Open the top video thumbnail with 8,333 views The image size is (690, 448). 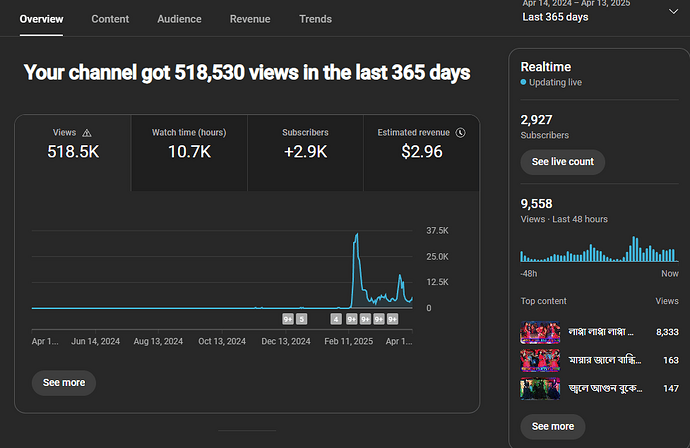coord(540,332)
